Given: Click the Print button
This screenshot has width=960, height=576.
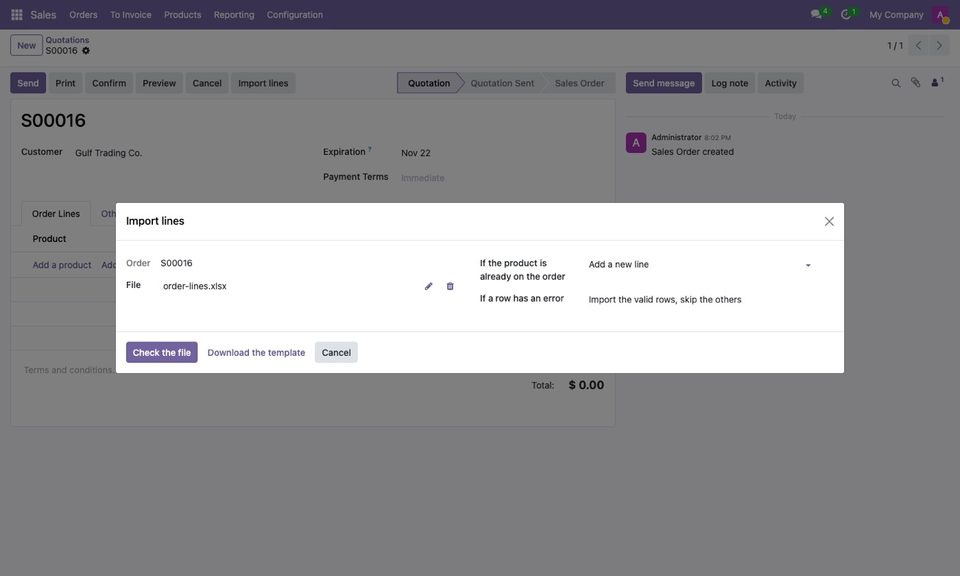Looking at the screenshot, I should coord(66,83).
